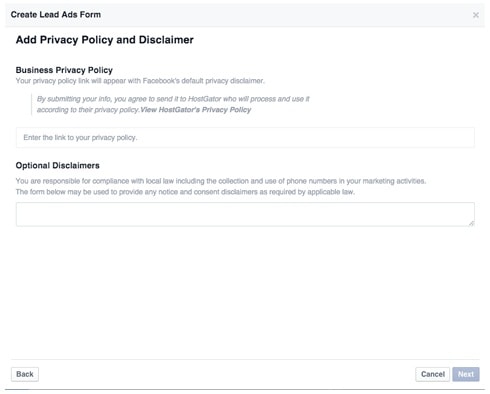The height and width of the screenshot is (394, 490).
Task: Click text 'The form below may be used'
Action: pyautogui.click(x=66, y=192)
